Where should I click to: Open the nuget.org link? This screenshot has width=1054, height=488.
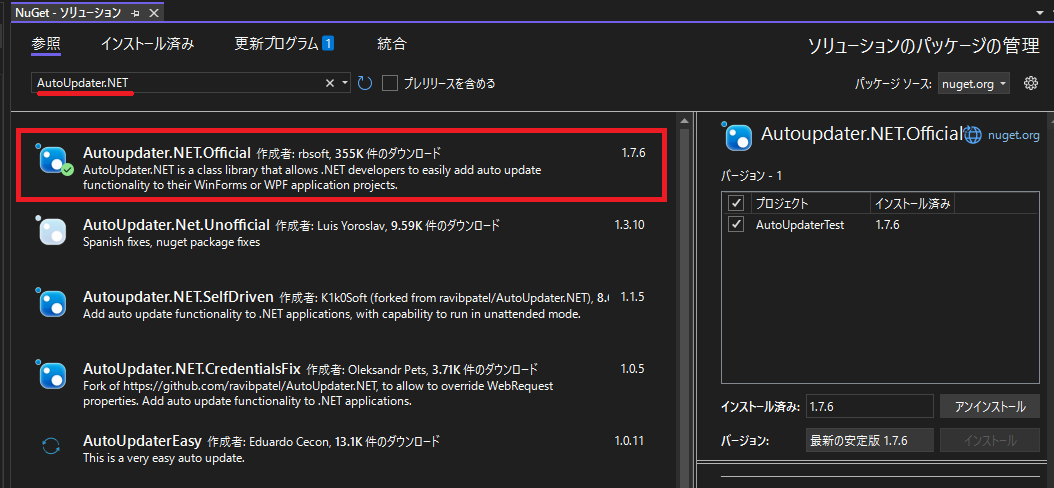pyautogui.click(x=1013, y=136)
